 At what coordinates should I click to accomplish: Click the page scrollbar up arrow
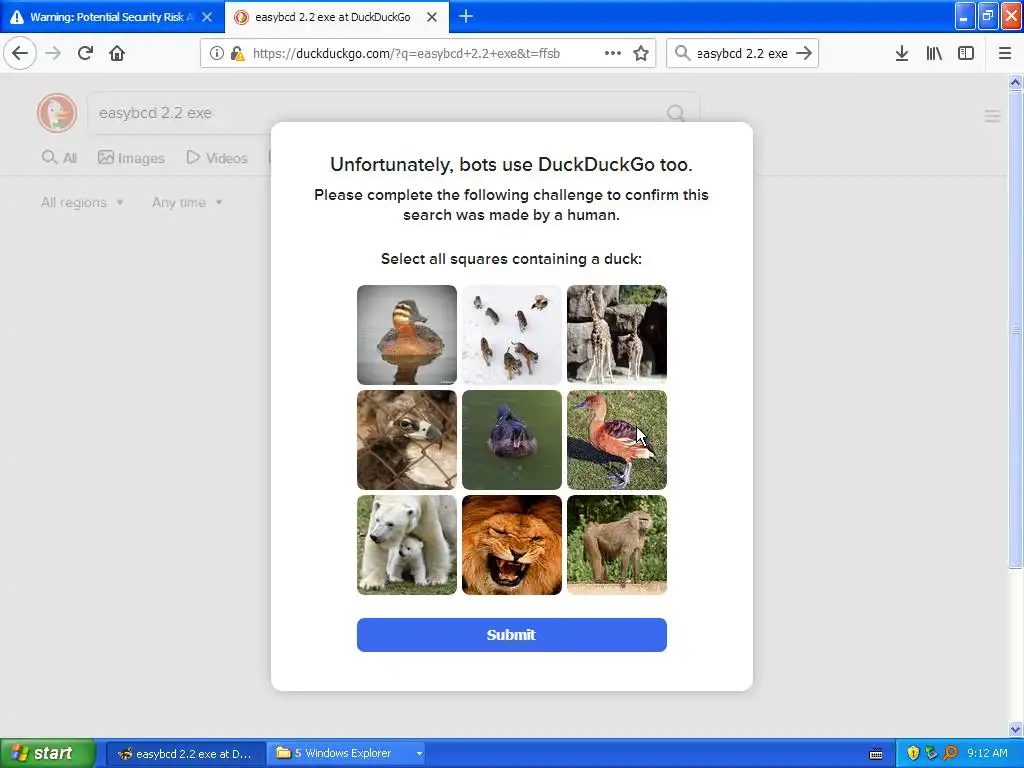click(x=1015, y=82)
